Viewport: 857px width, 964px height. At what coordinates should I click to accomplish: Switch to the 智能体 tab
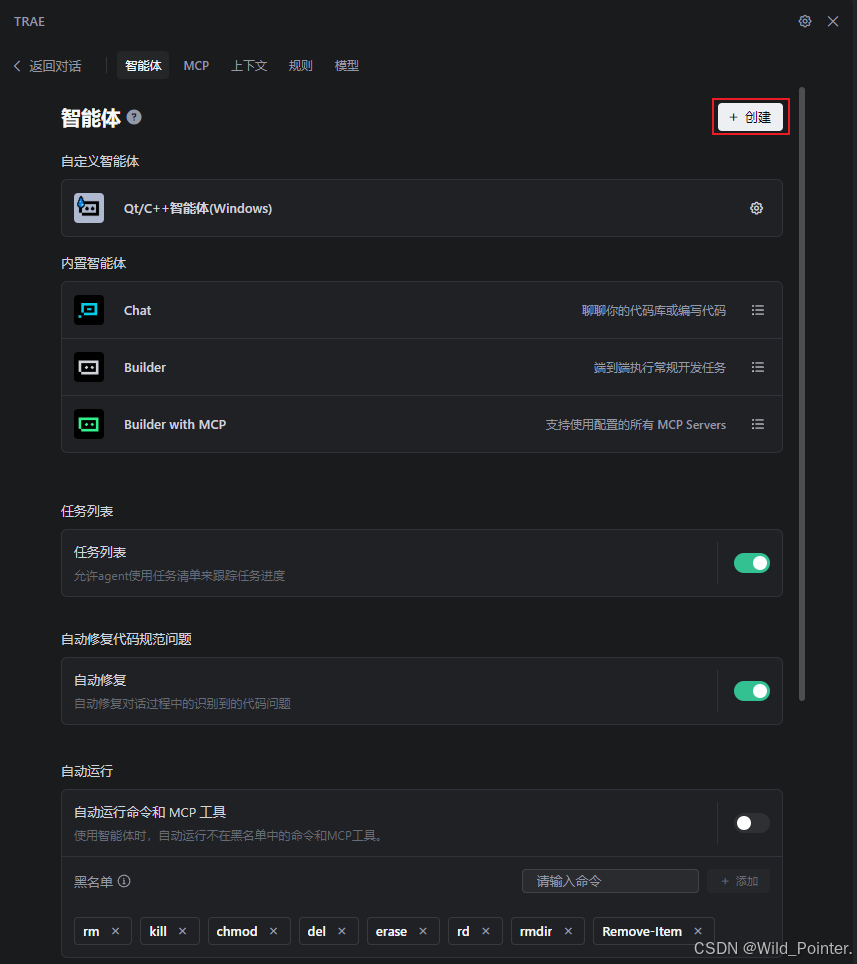click(x=143, y=66)
